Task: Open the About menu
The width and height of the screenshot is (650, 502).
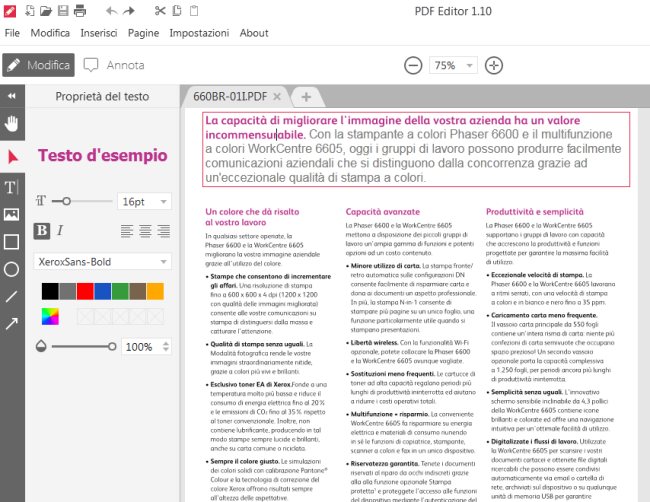Action: pyautogui.click(x=254, y=33)
